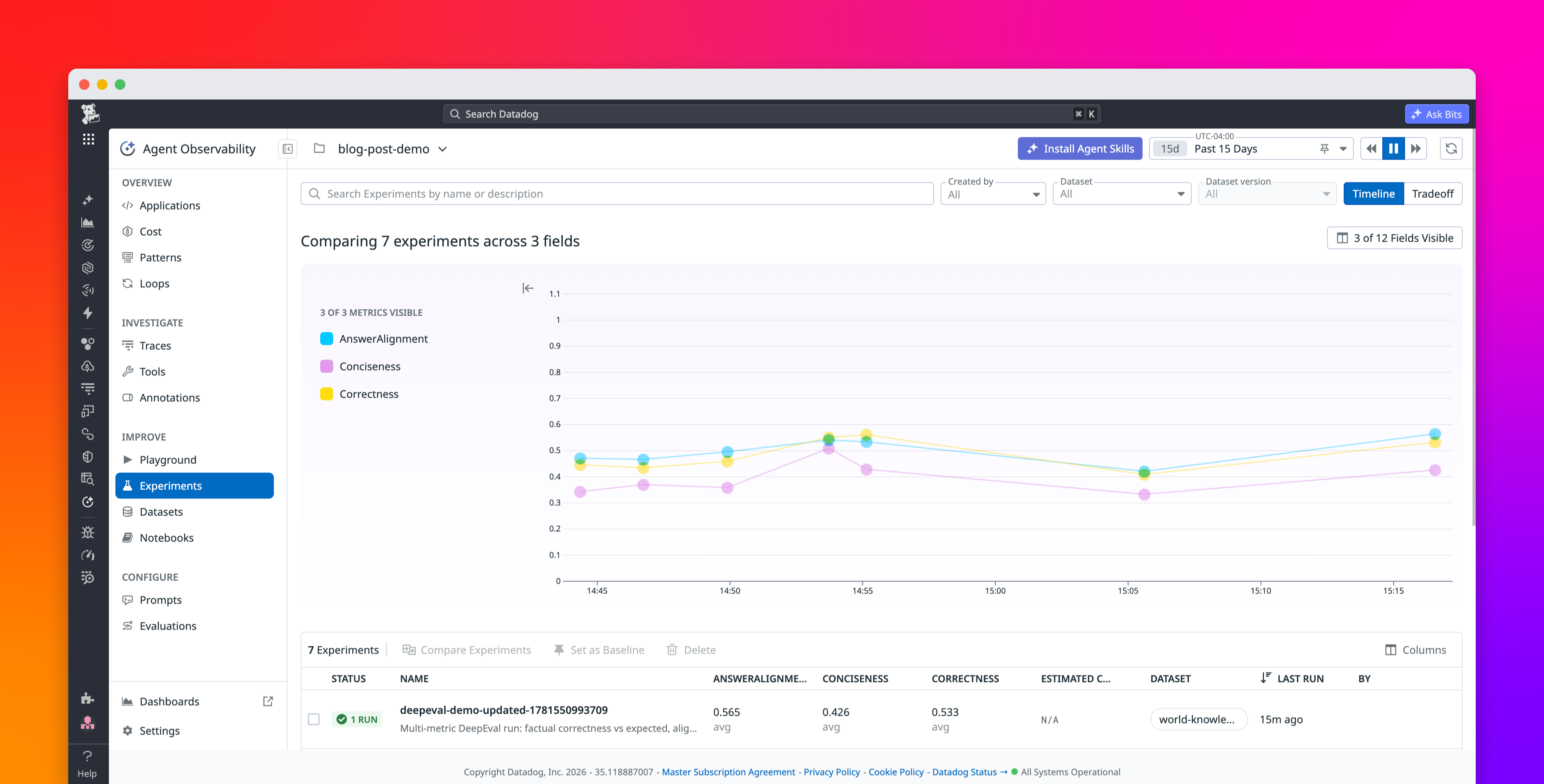Viewport: 1544px width, 784px height.
Task: Open the puzzle piece integrations icon
Action: 87,698
